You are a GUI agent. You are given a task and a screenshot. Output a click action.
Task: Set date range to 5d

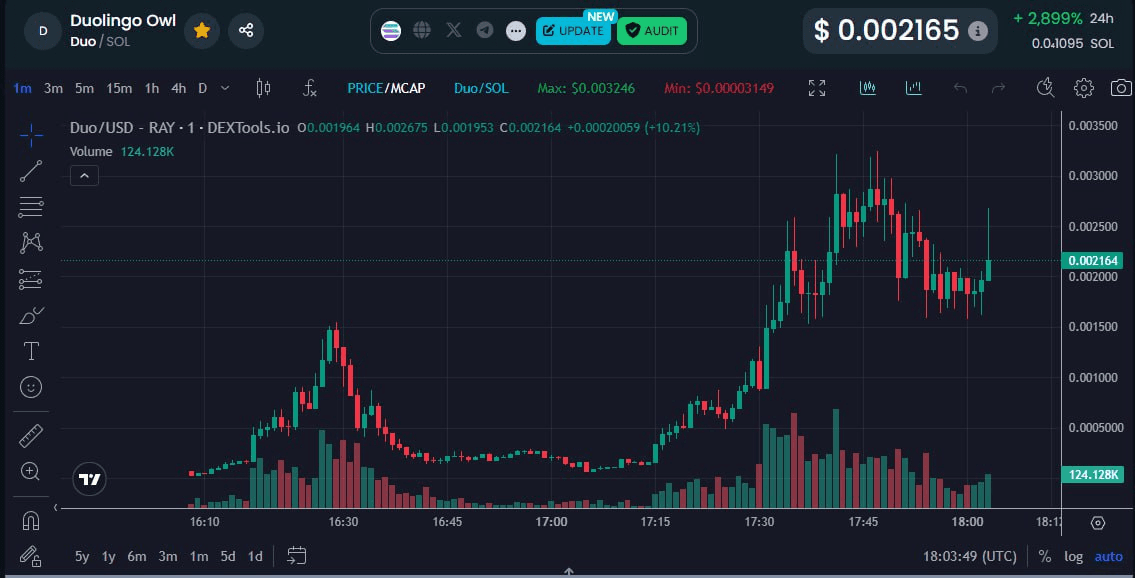228,556
